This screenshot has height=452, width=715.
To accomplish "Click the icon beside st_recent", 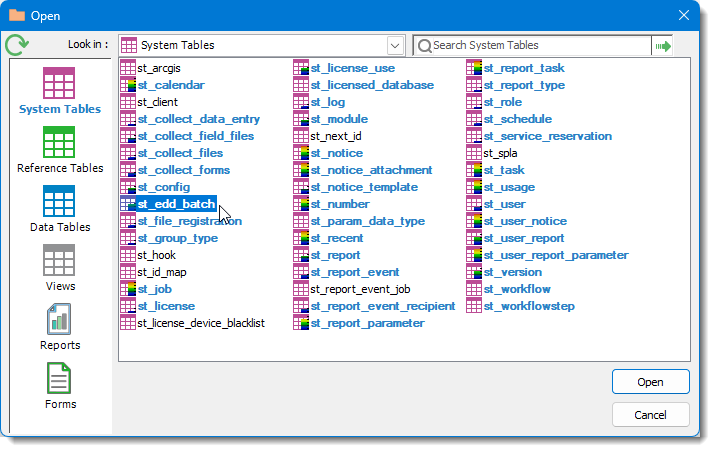I will [x=301, y=238].
